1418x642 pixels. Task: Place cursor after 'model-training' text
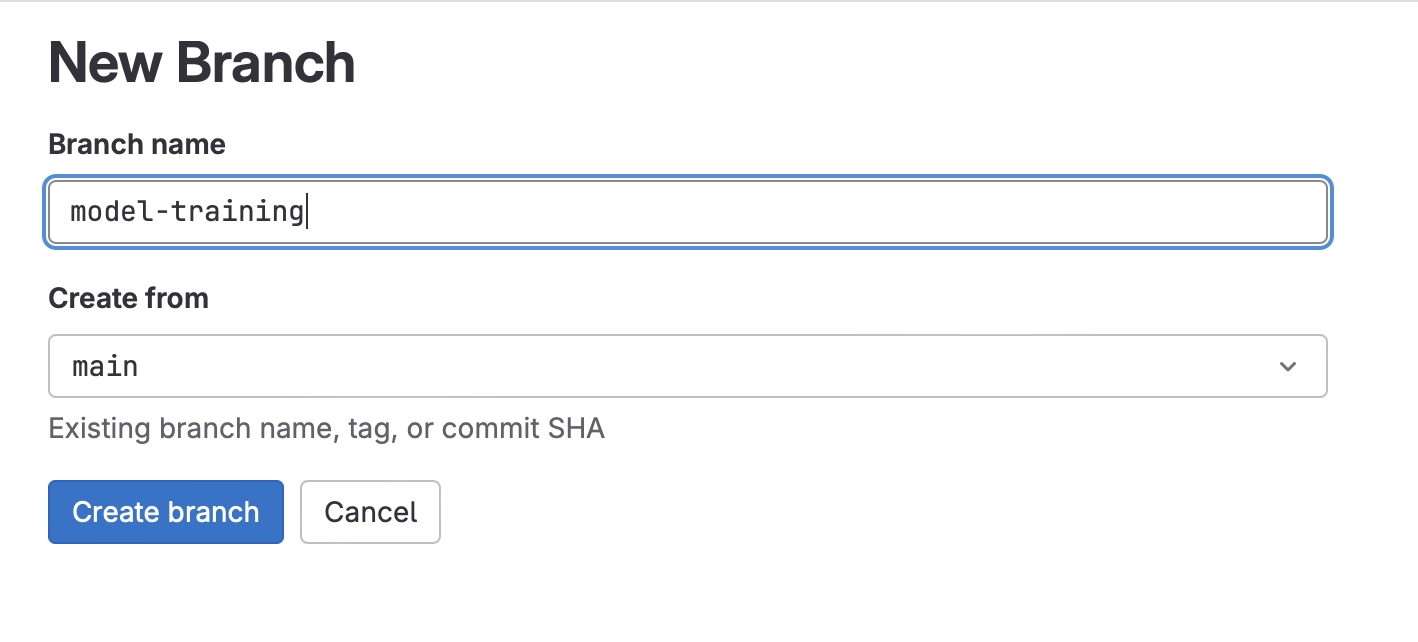[305, 212]
